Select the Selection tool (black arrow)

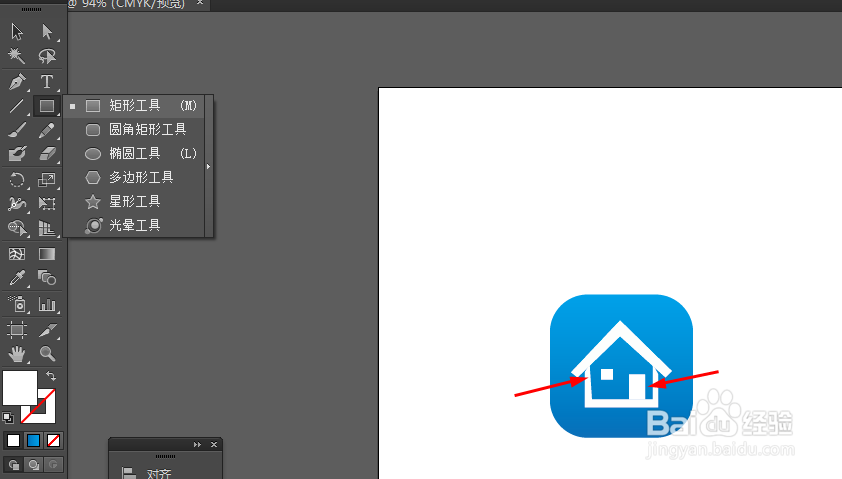coord(17,32)
